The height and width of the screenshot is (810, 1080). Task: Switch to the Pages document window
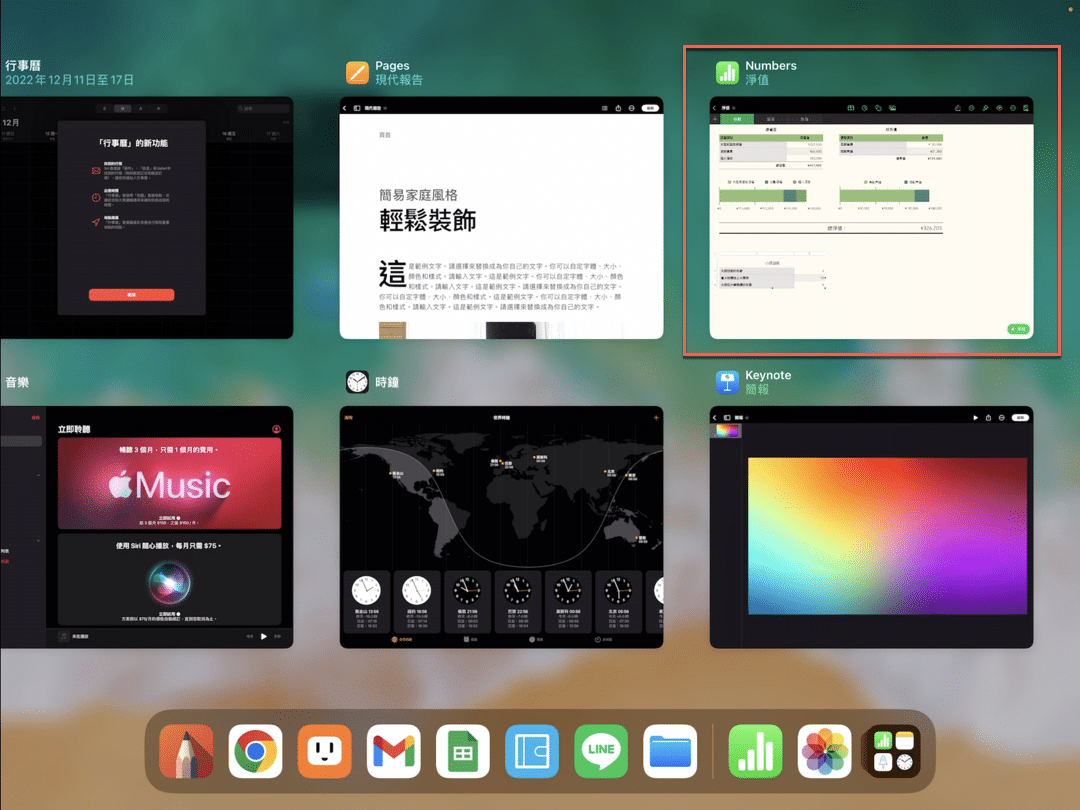[501, 218]
